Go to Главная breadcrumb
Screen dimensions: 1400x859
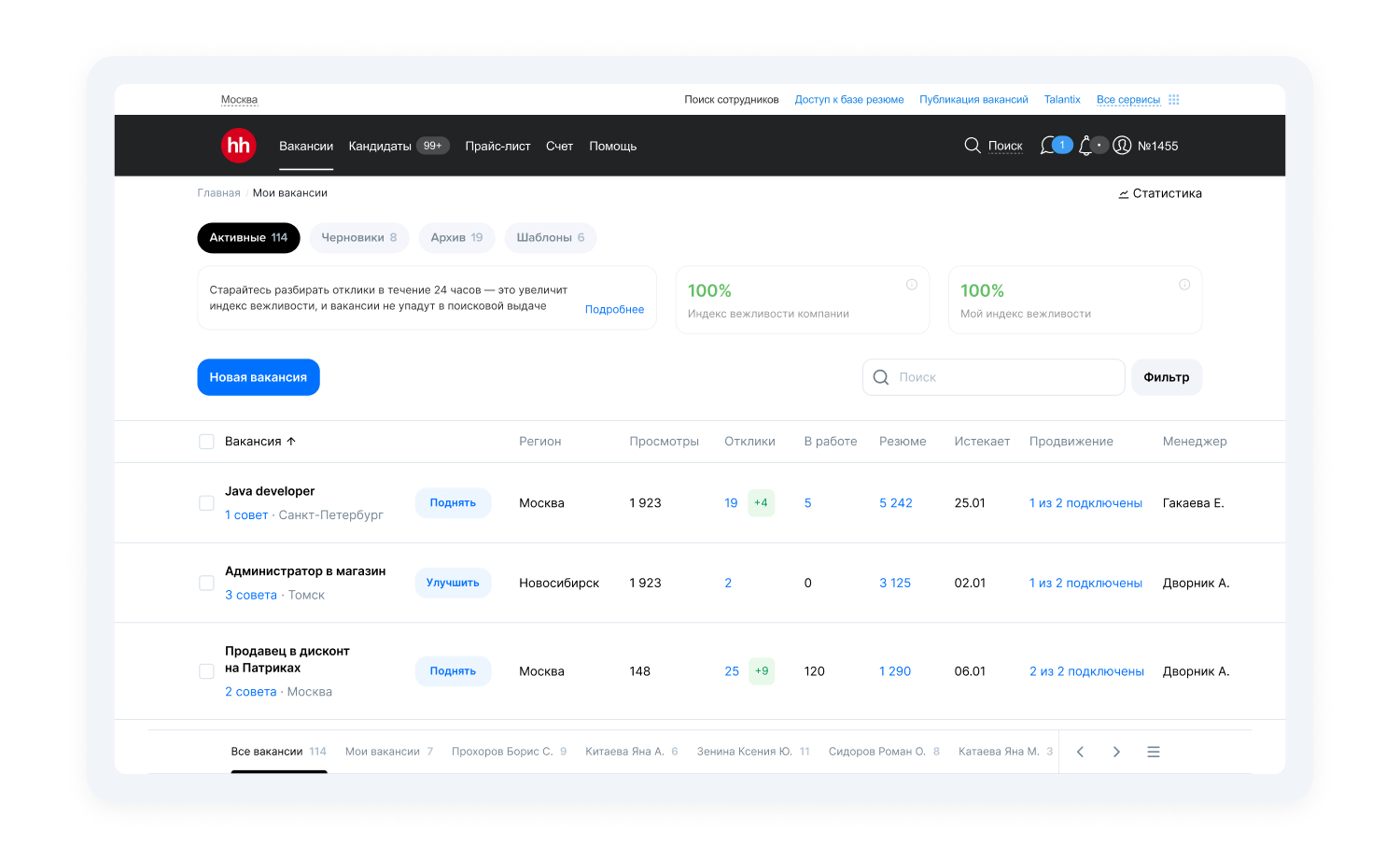point(218,193)
